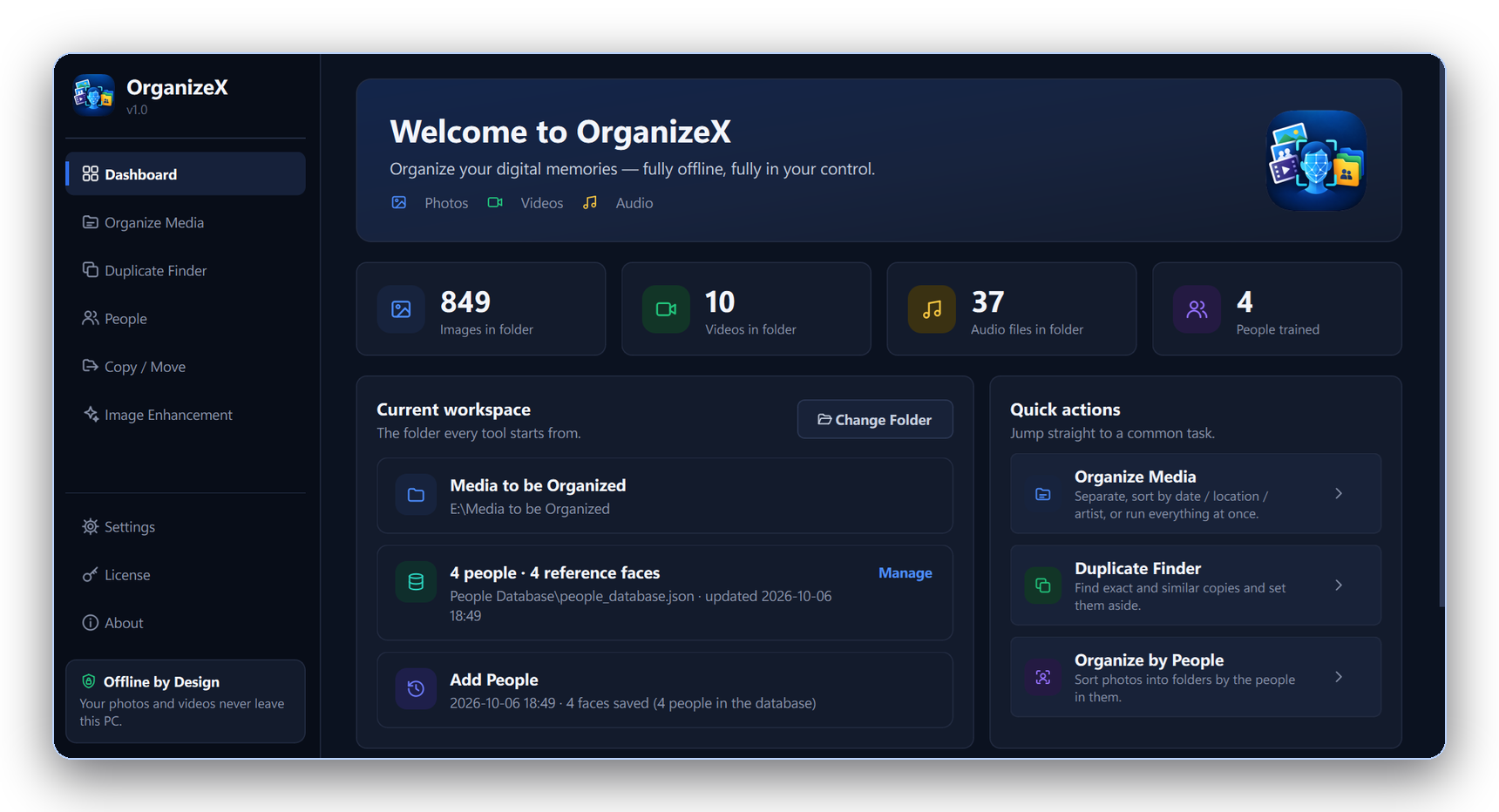
Task: Click the Videos camera icon in welcome banner
Action: coord(495,202)
